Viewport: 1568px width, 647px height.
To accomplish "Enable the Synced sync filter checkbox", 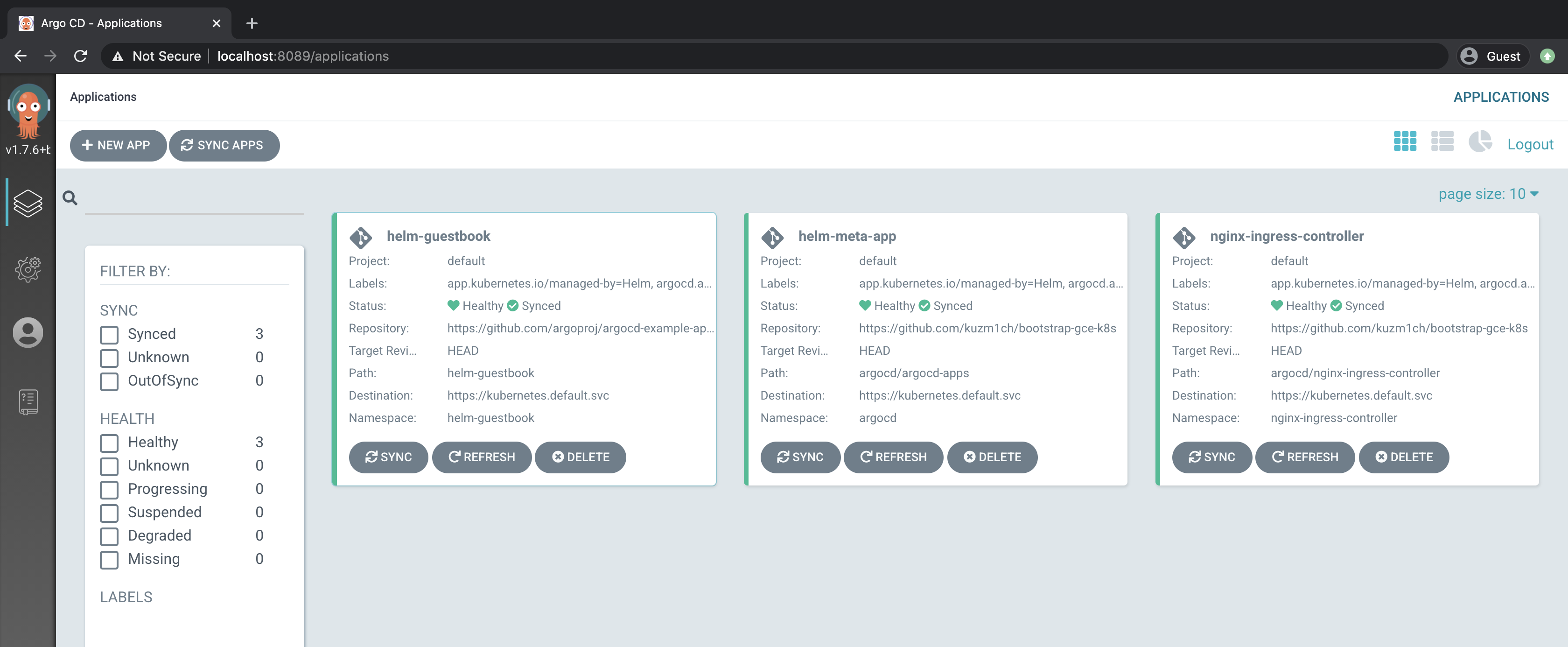I will (110, 334).
